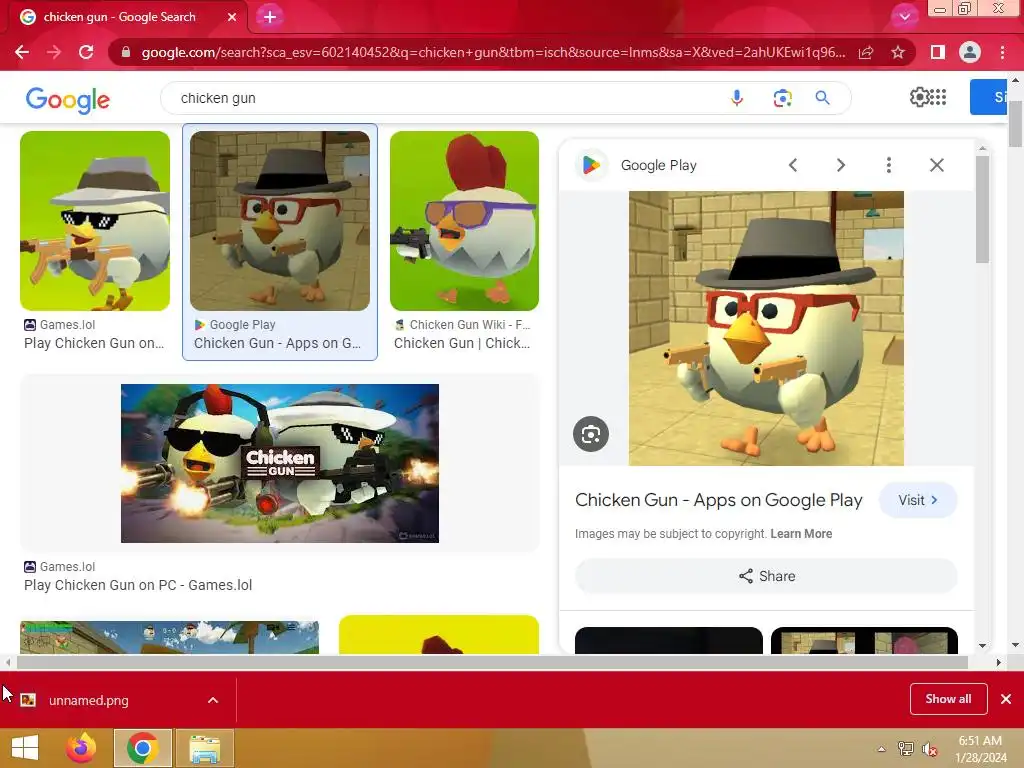1024x768 pixels.
Task: Click the Share button
Action: (766, 576)
